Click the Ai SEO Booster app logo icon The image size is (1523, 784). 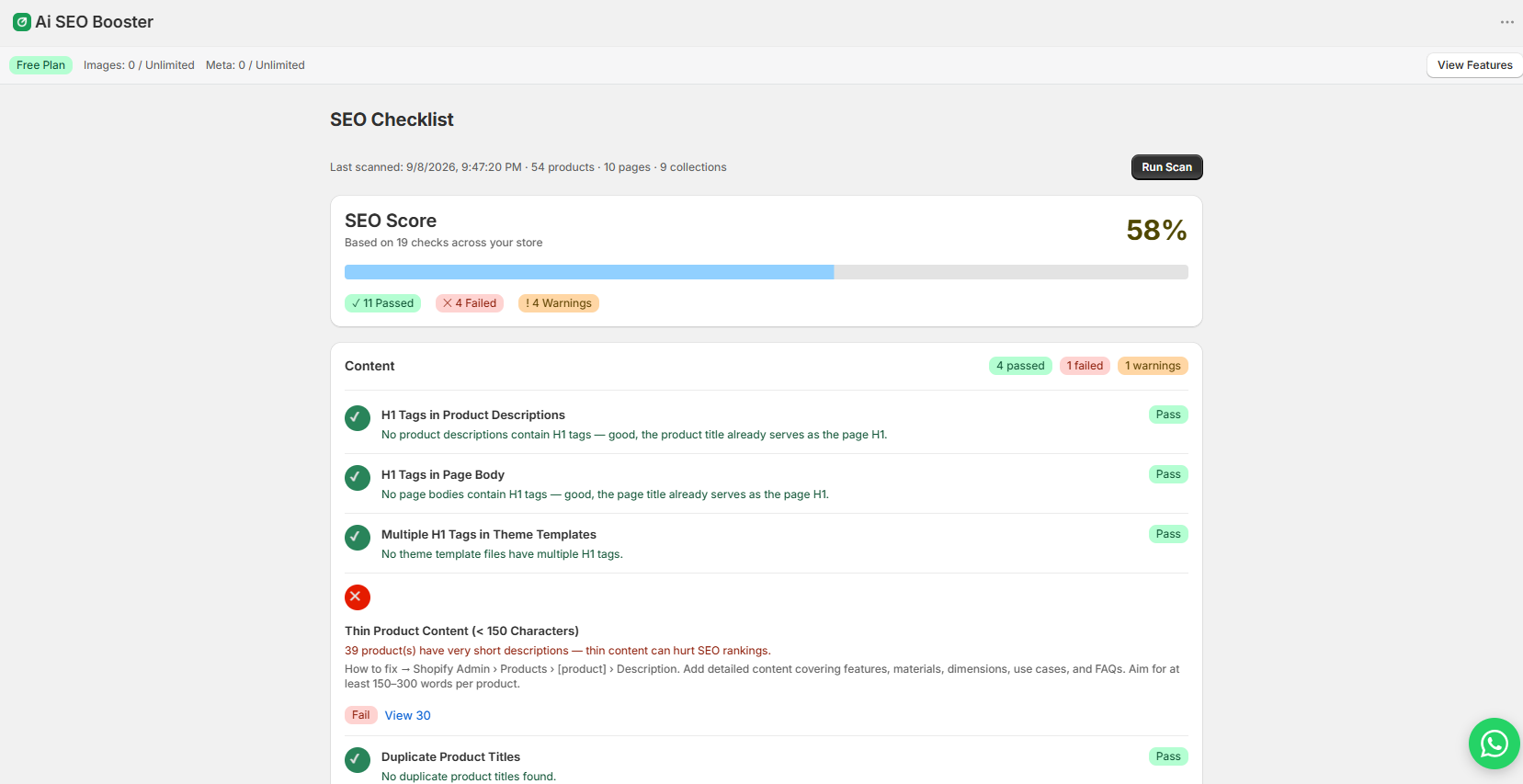(x=22, y=22)
